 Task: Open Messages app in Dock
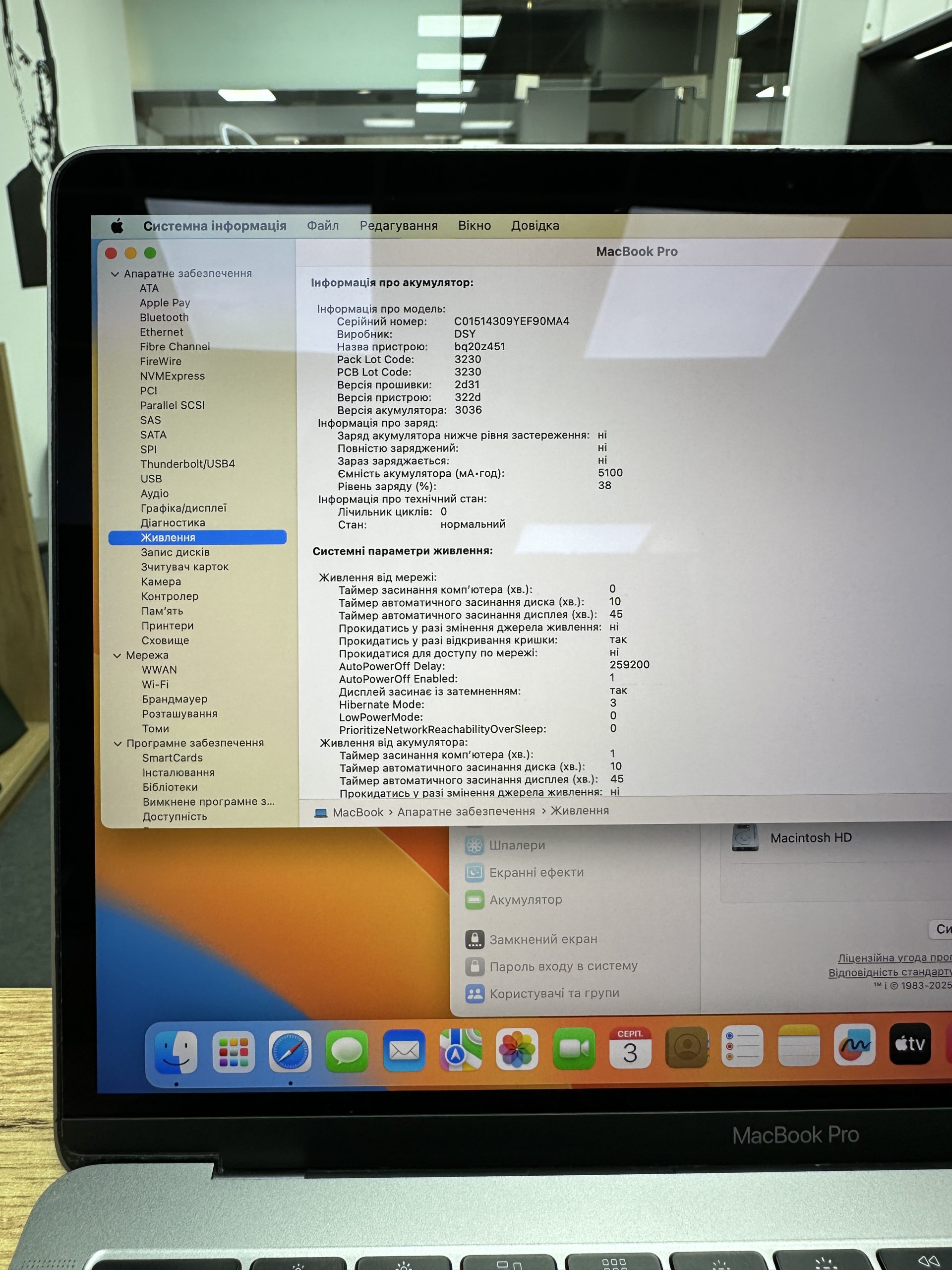[x=347, y=1051]
